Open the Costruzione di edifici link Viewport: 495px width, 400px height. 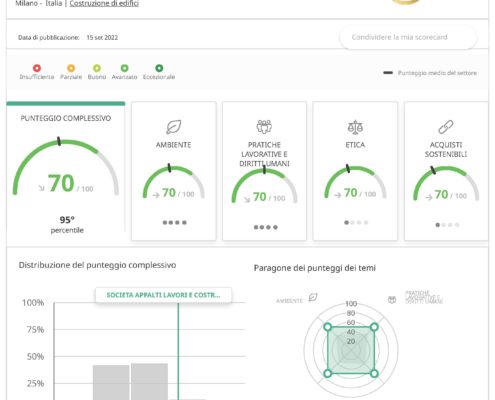coord(104,4)
